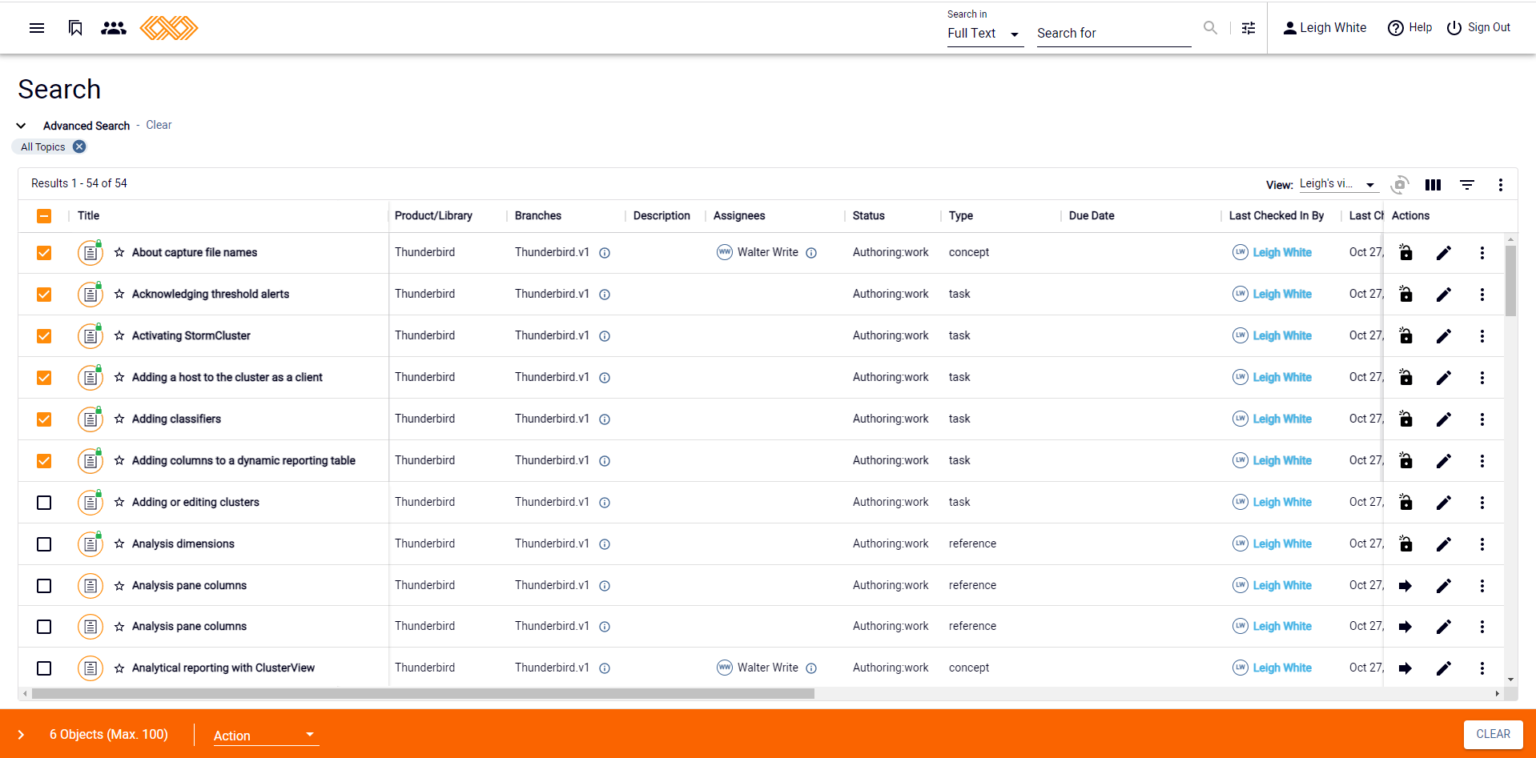This screenshot has height=758, width=1536.
Task: Click info icon next to Walter Write in first row
Action: click(811, 253)
